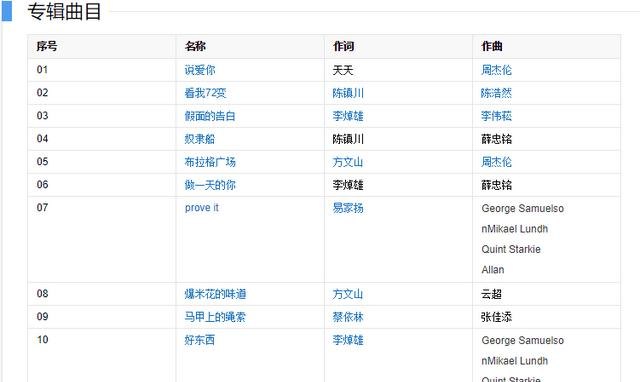This screenshot has width=640, height=382.
Task: Click track number 04
Action: pyautogui.click(x=42, y=138)
